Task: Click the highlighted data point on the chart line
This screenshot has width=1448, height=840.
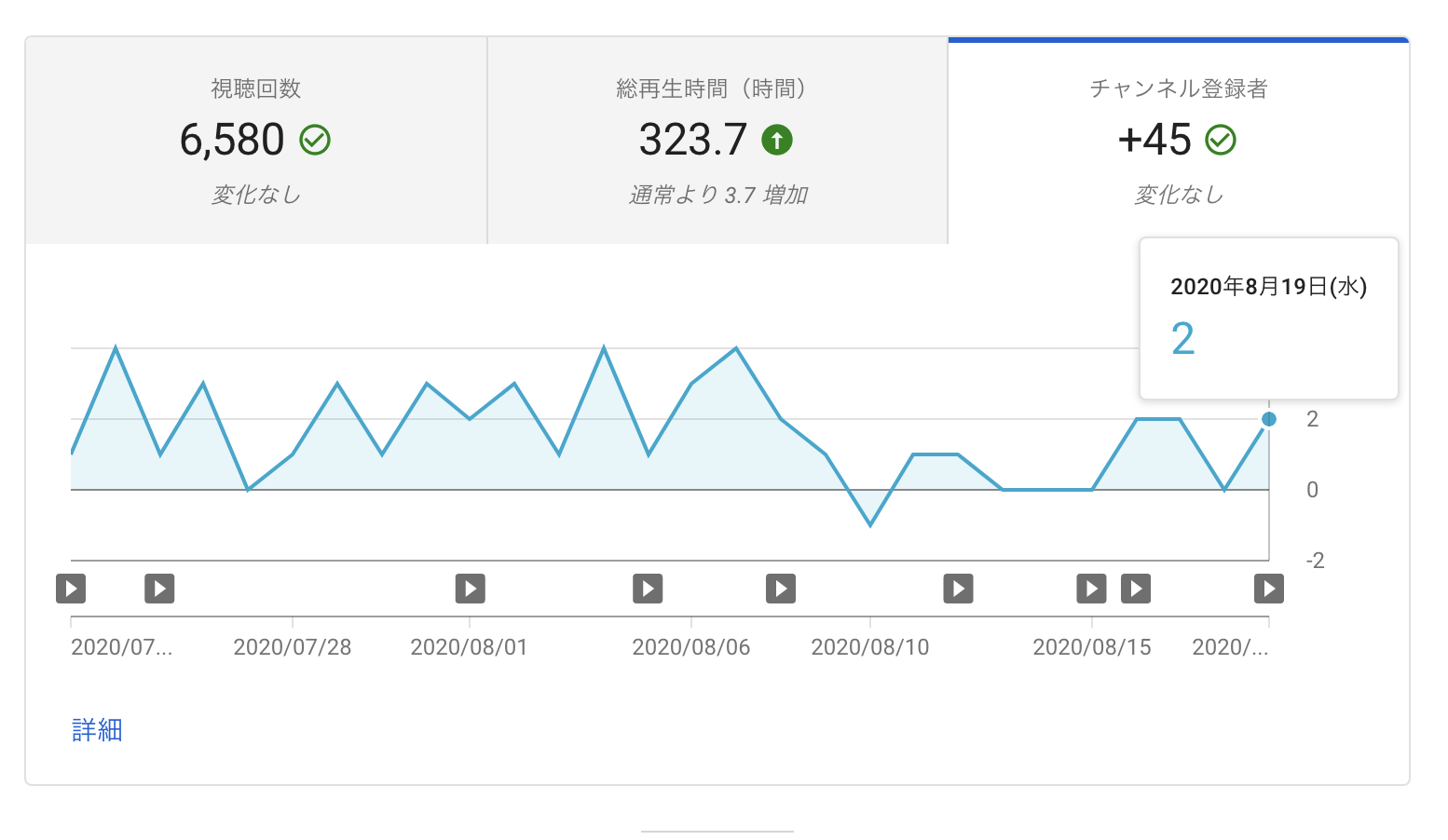Action: pos(1268,419)
